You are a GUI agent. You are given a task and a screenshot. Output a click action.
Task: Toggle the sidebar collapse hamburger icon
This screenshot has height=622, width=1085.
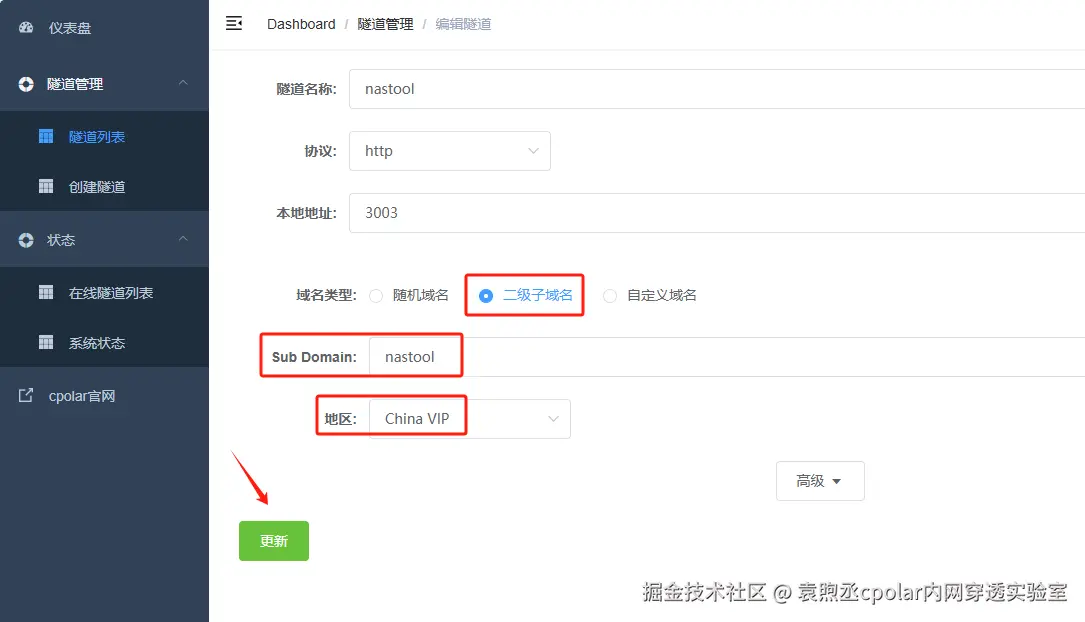point(234,24)
